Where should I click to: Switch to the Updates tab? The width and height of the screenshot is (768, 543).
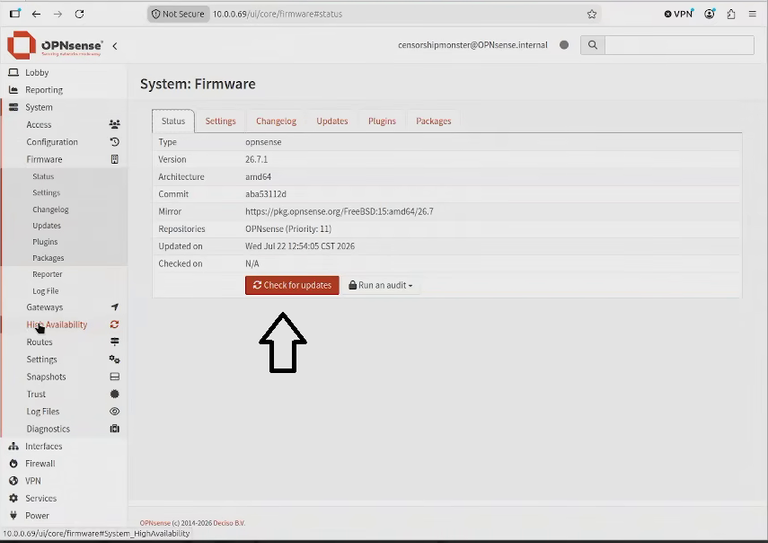332,121
